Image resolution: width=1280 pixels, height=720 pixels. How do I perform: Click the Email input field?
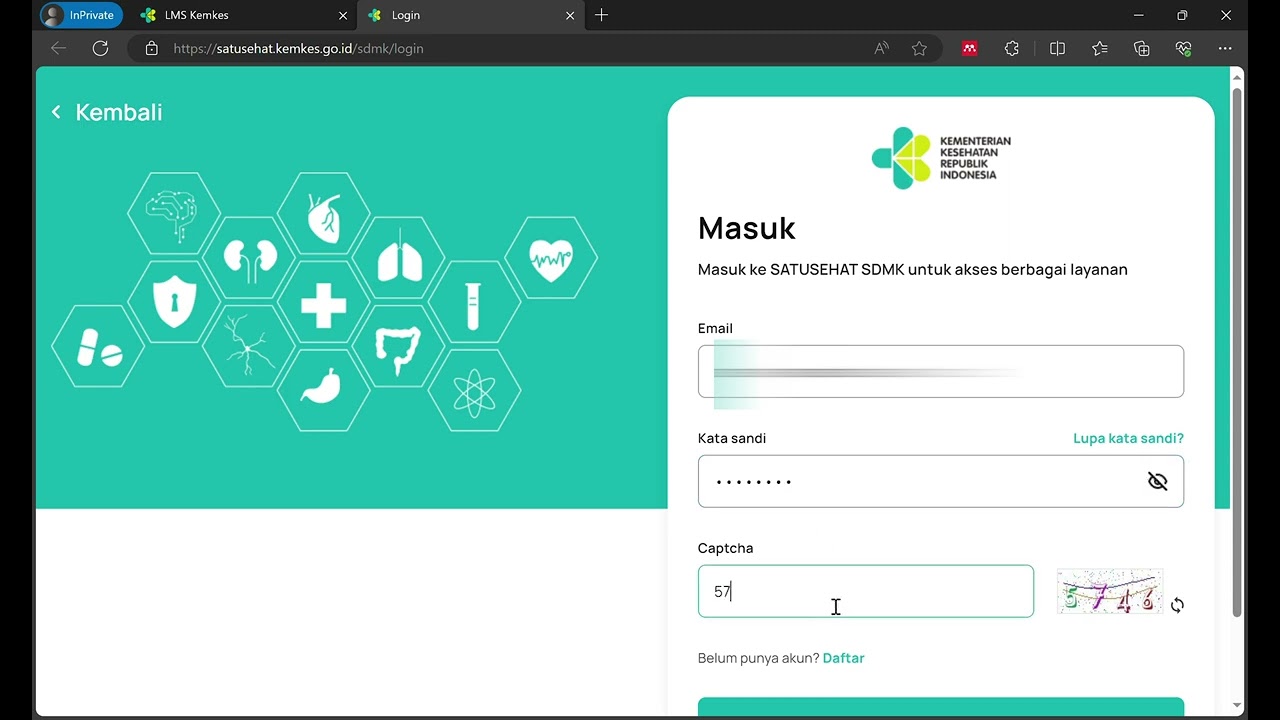[940, 371]
